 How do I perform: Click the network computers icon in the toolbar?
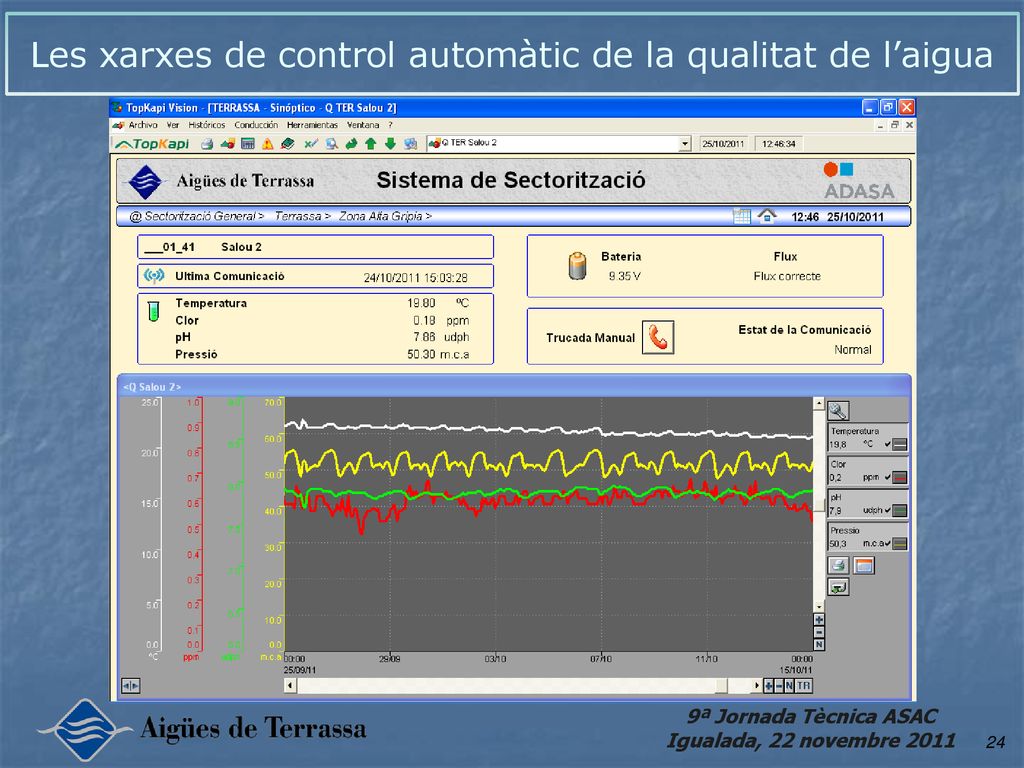click(410, 144)
